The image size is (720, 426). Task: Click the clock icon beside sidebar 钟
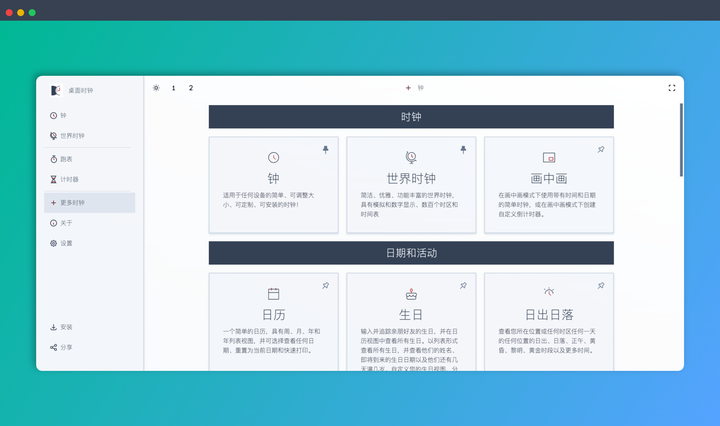click(54, 116)
